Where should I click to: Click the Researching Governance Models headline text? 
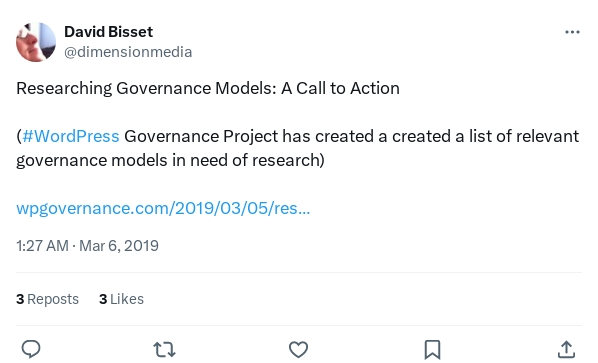pyautogui.click(x=146, y=88)
